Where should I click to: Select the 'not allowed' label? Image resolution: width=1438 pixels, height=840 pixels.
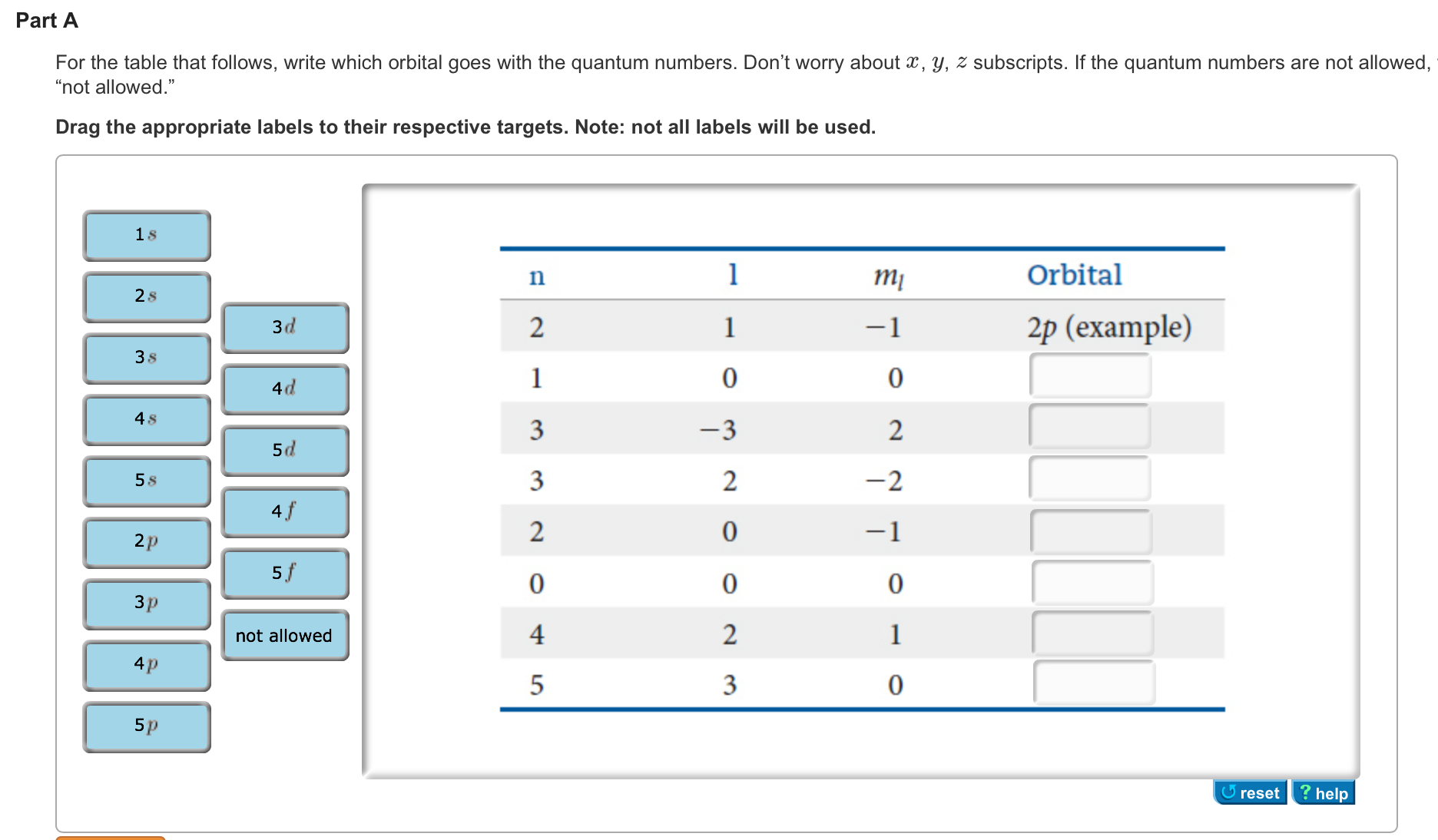[x=284, y=635]
